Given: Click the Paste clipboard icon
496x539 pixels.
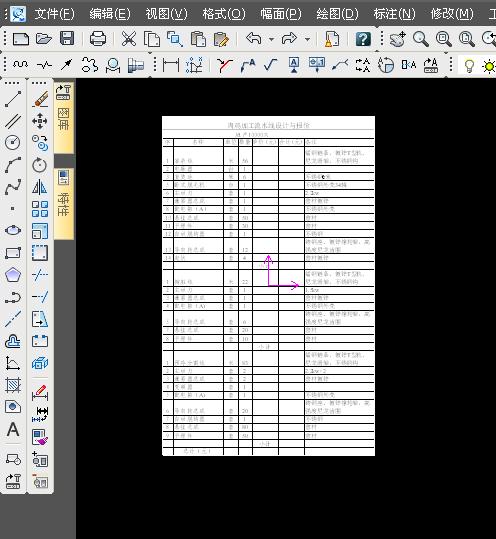Looking at the screenshot, I should 198,39.
